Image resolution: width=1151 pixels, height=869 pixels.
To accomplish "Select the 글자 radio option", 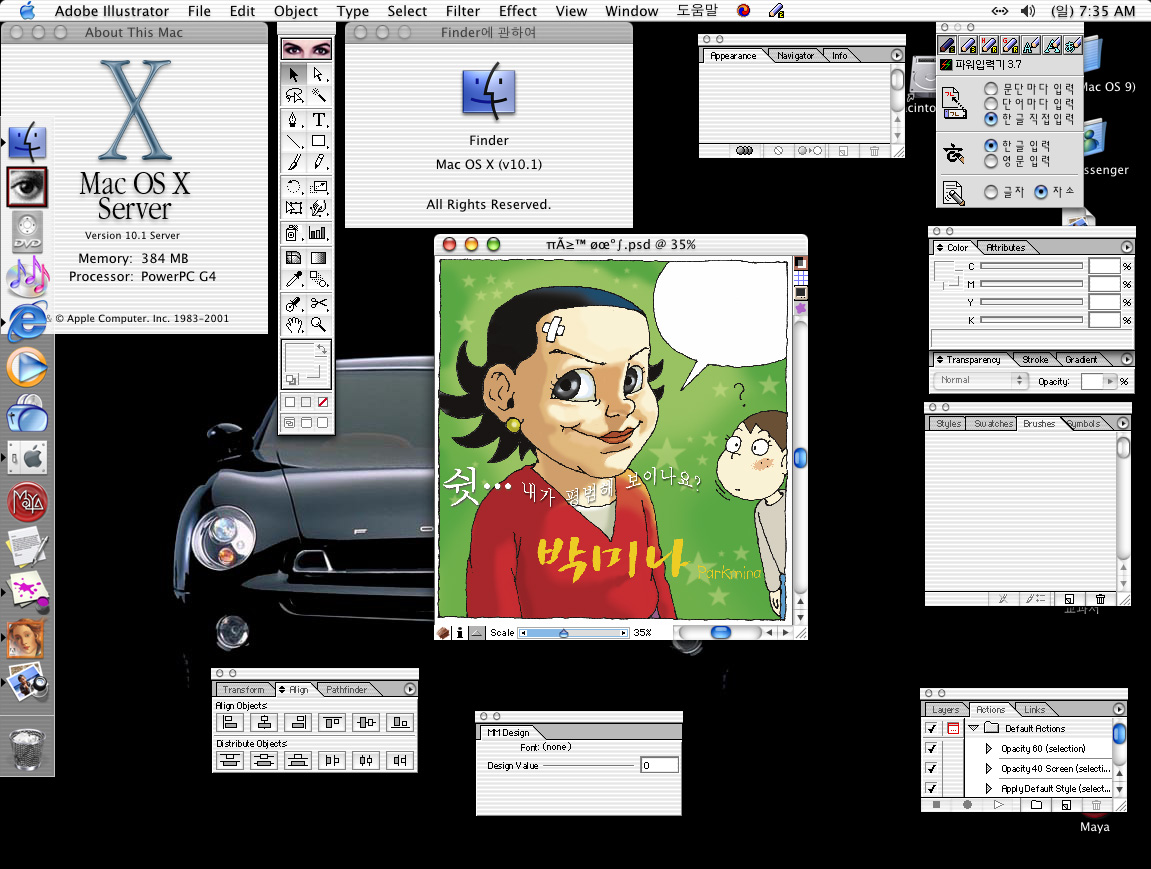I will pyautogui.click(x=991, y=192).
